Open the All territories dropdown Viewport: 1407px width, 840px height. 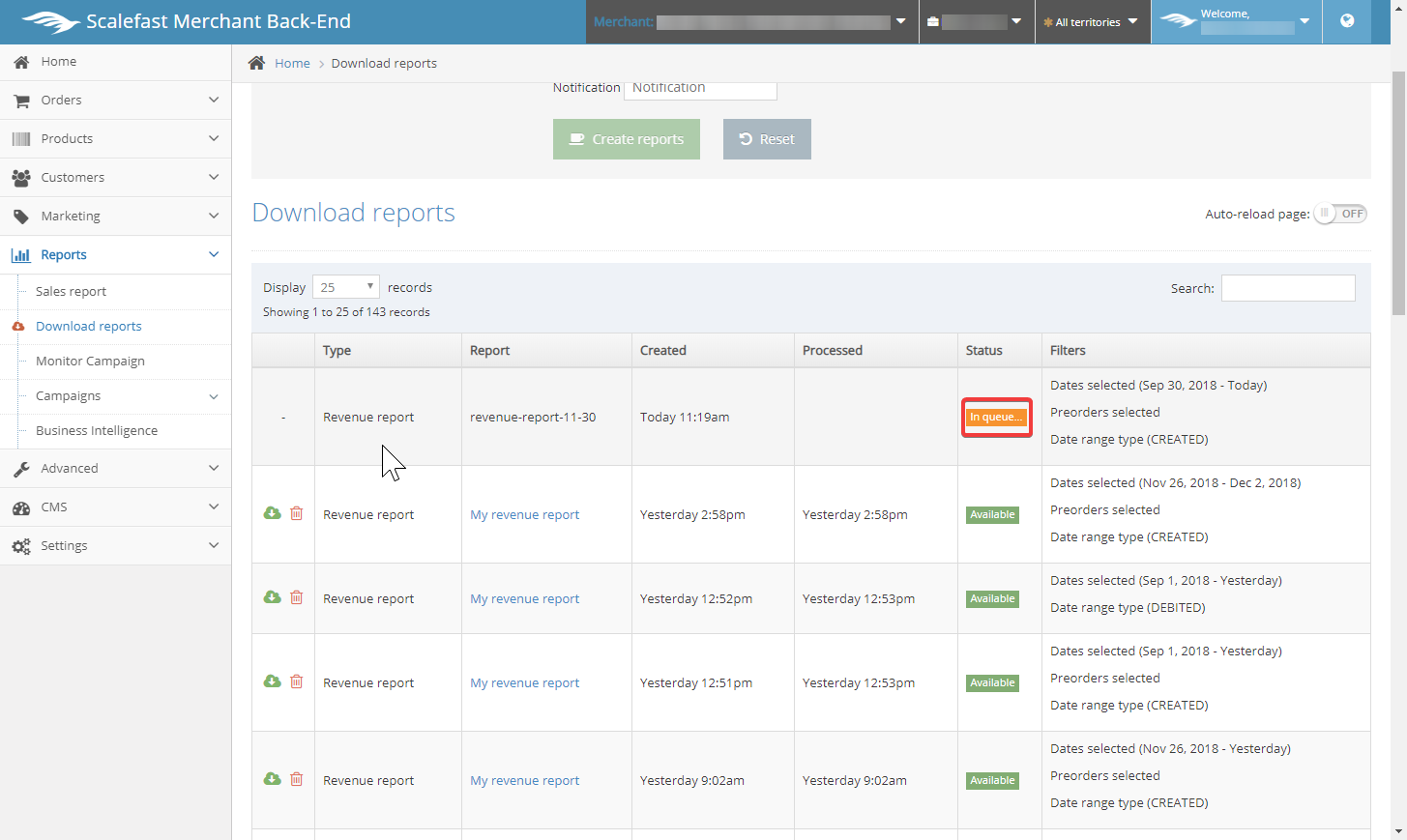pyautogui.click(x=1092, y=21)
